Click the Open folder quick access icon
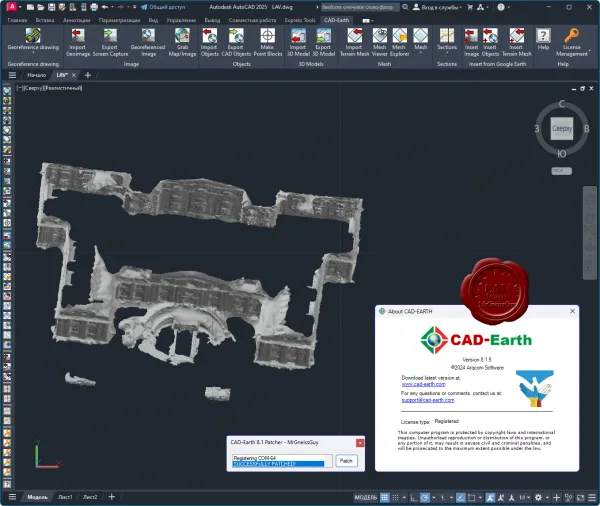The width and height of the screenshot is (600, 506). 41,7
